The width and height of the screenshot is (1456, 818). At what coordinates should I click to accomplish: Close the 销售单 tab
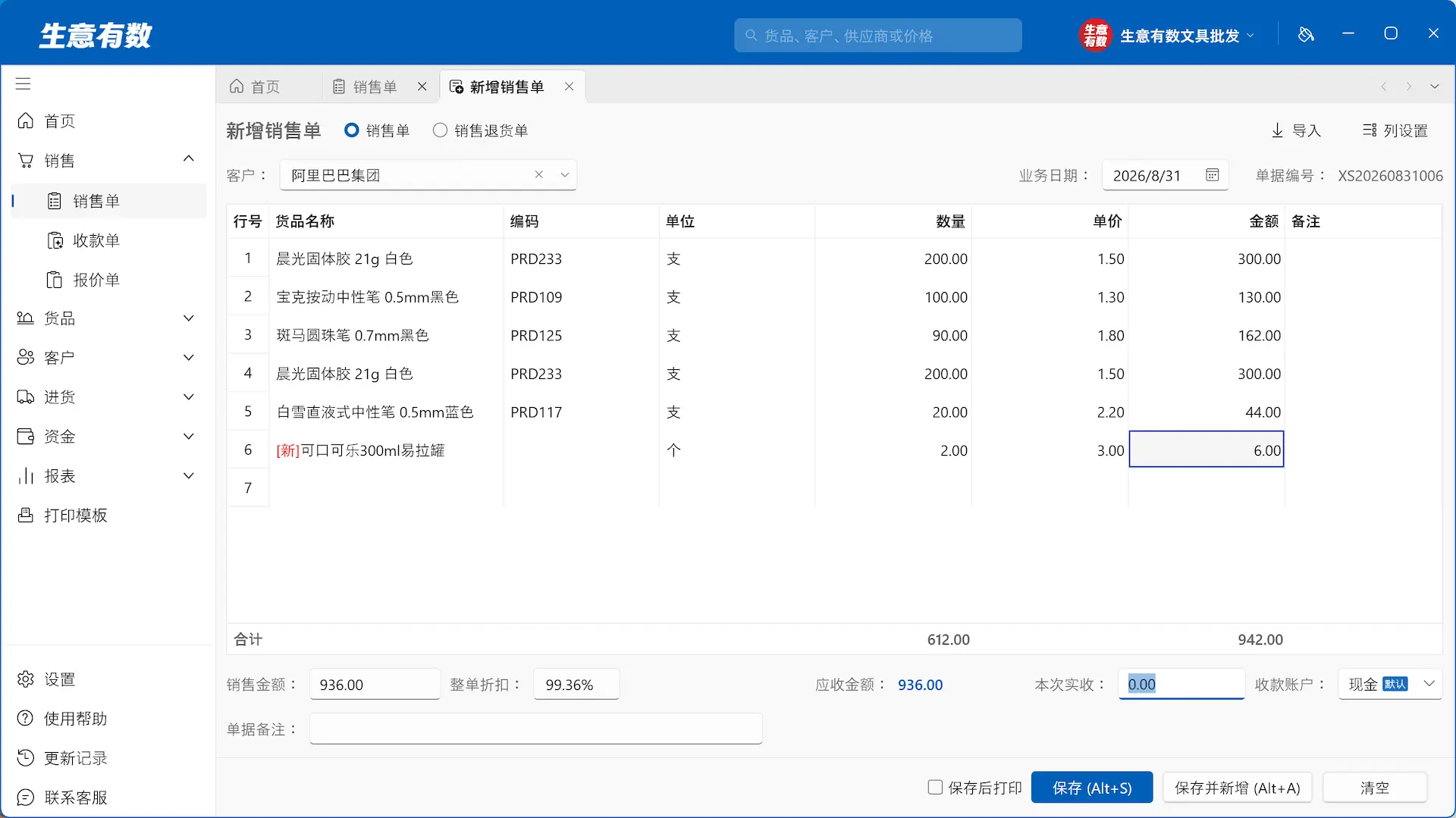[x=422, y=86]
